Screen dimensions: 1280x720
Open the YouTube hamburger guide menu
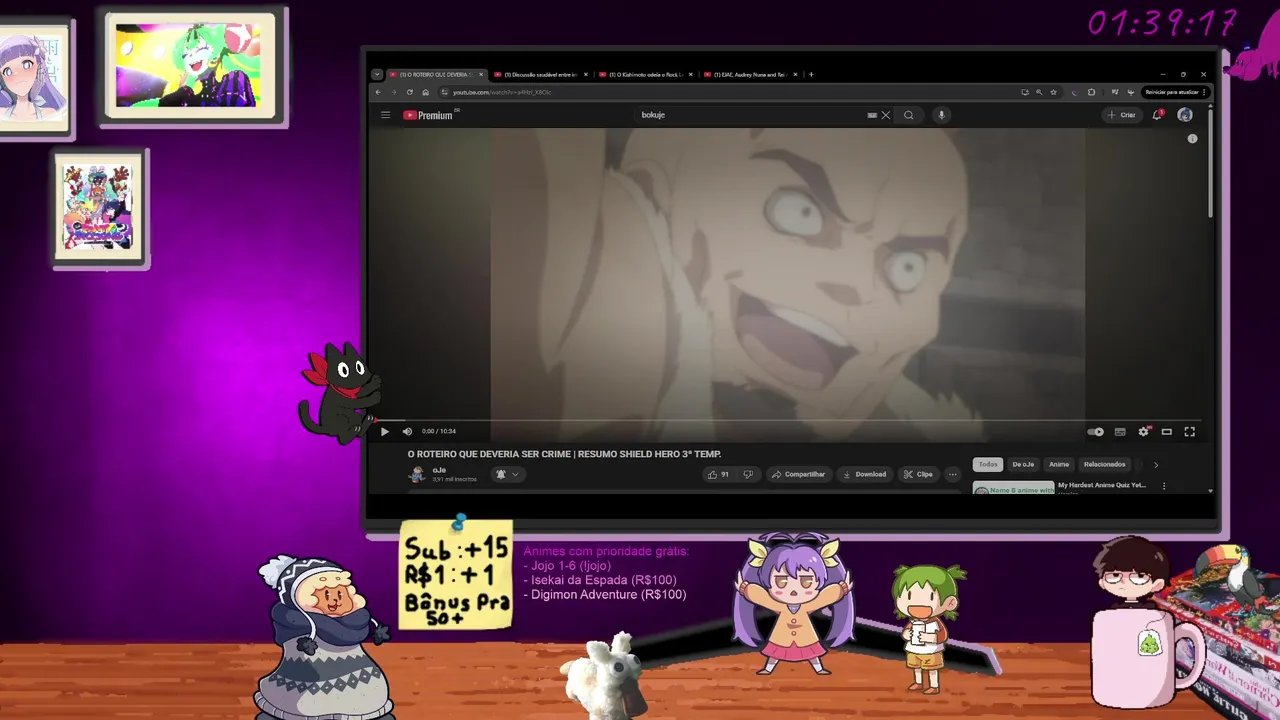pos(385,115)
